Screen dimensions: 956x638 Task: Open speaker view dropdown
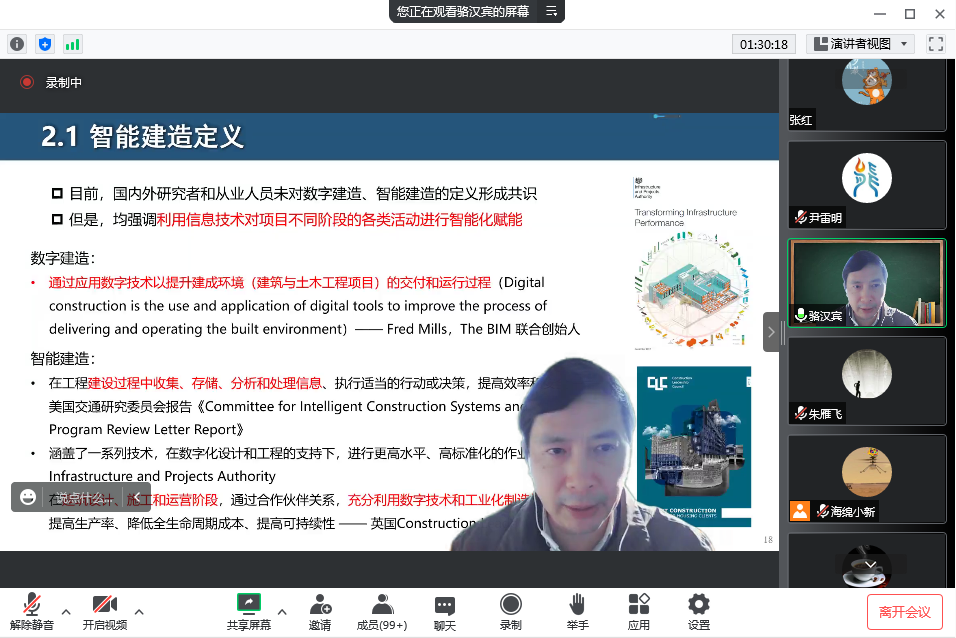point(860,44)
